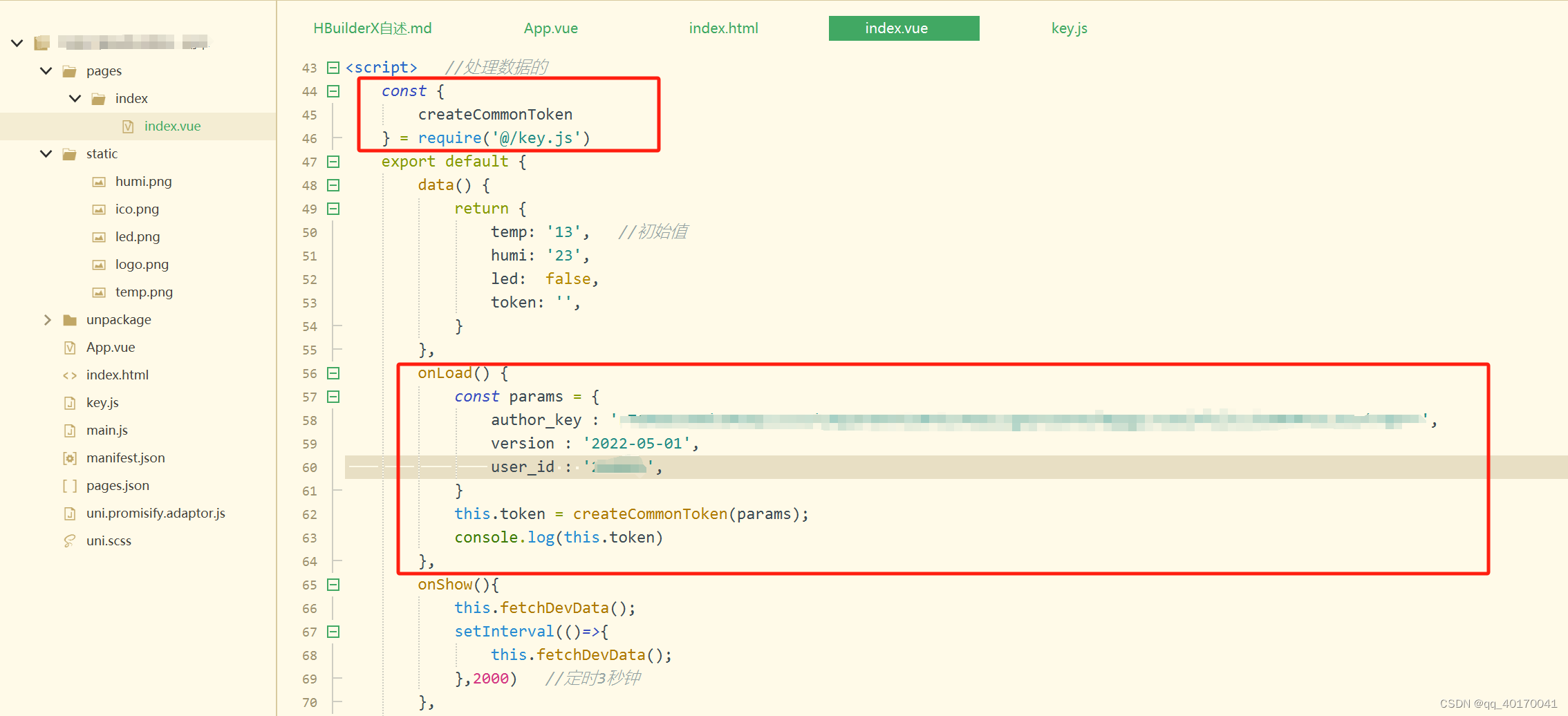The height and width of the screenshot is (716, 1568).
Task: Fold the script tag at line 43
Action: [x=333, y=68]
